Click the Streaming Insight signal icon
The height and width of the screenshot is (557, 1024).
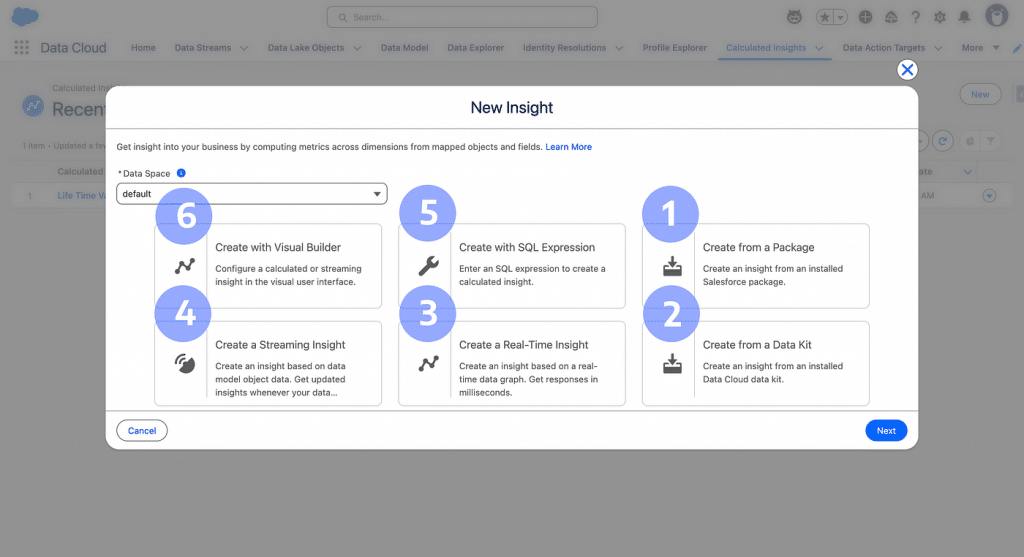click(184, 363)
